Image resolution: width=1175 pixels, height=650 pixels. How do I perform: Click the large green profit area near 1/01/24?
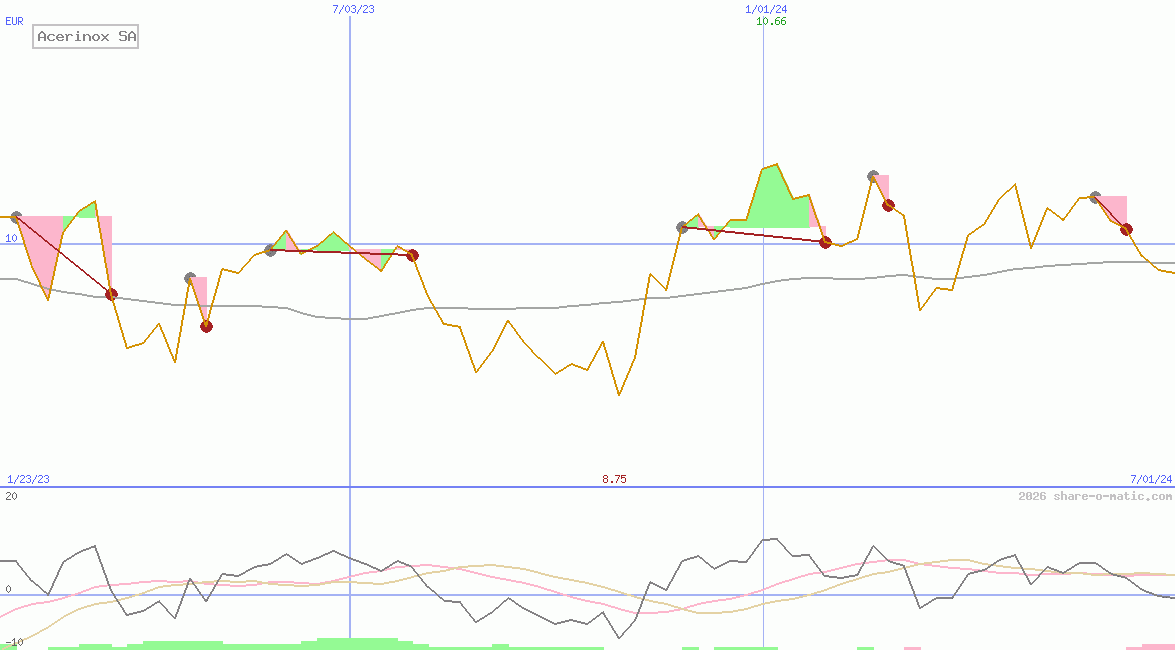pyautogui.click(x=775, y=200)
